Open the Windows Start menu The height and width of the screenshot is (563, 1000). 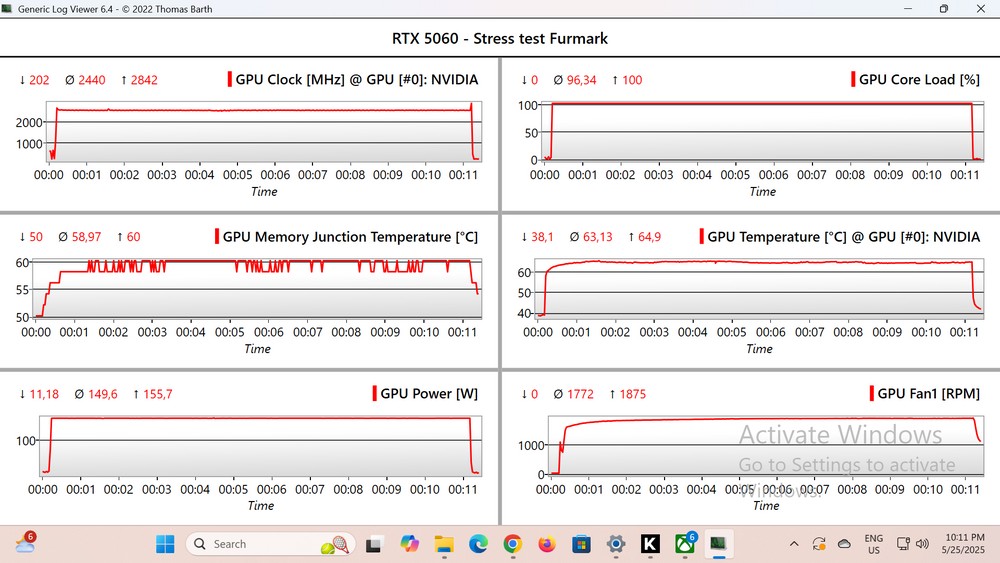pos(164,544)
